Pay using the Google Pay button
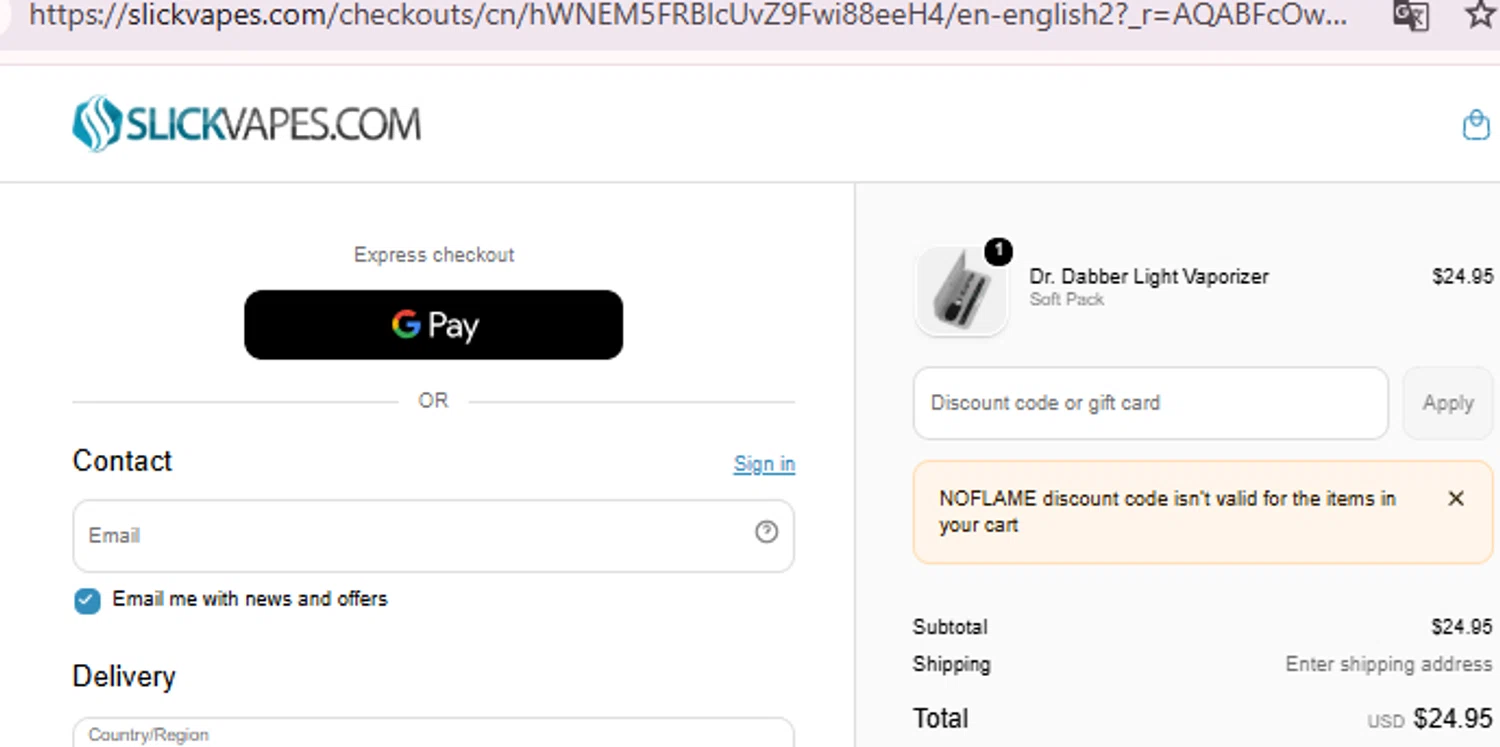 pos(433,325)
